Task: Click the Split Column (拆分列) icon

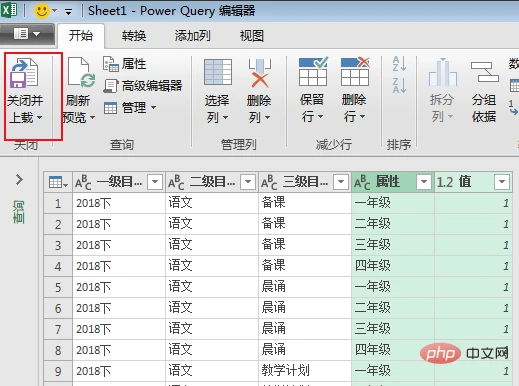Action: [x=442, y=72]
